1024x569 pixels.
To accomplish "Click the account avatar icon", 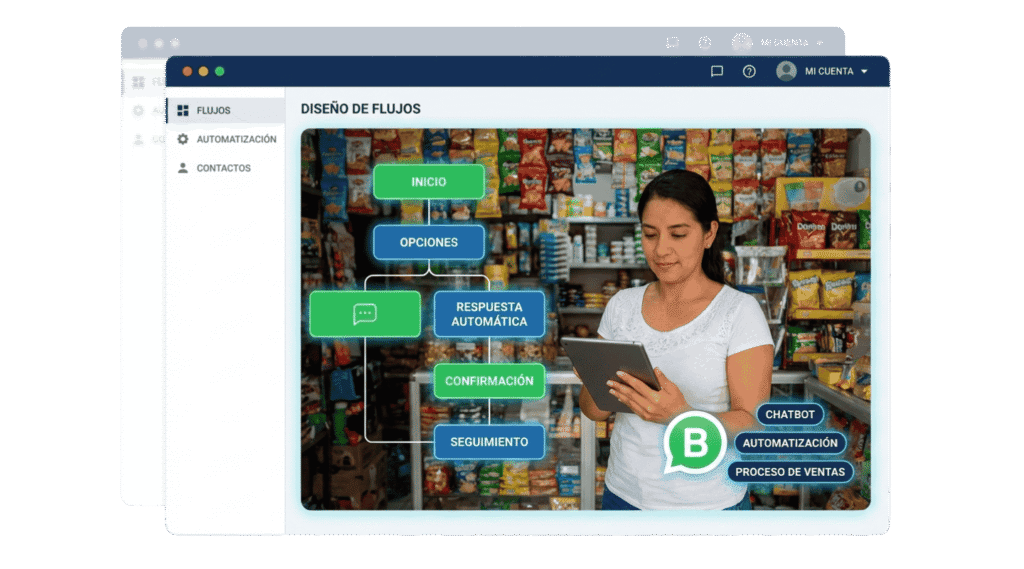I will (x=786, y=71).
